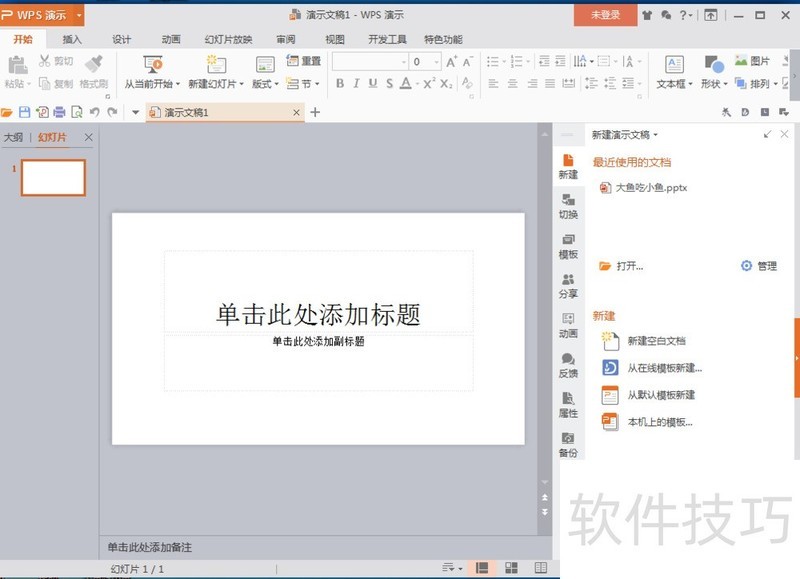Open the 属性 properties sidebar panel

tap(568, 406)
